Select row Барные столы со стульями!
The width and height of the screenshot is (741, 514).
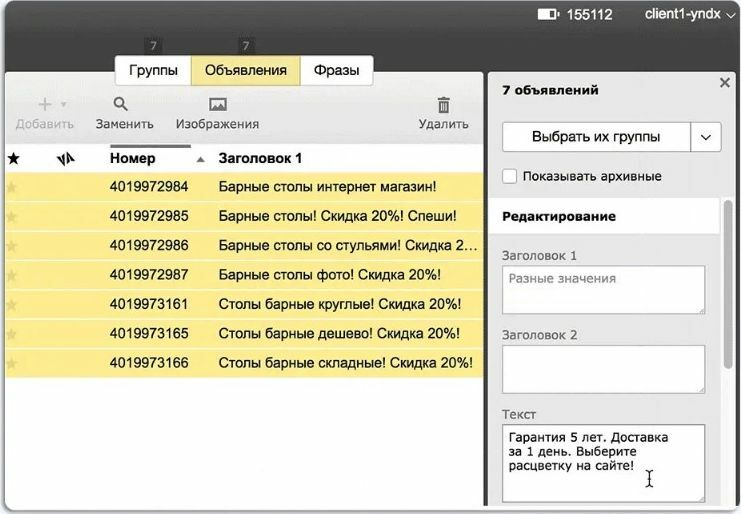[x=244, y=246]
